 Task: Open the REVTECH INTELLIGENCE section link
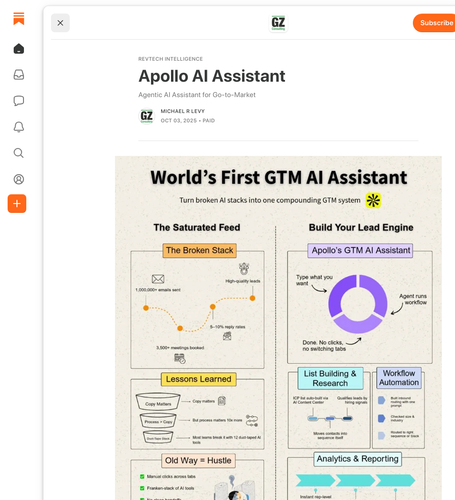pos(170,59)
